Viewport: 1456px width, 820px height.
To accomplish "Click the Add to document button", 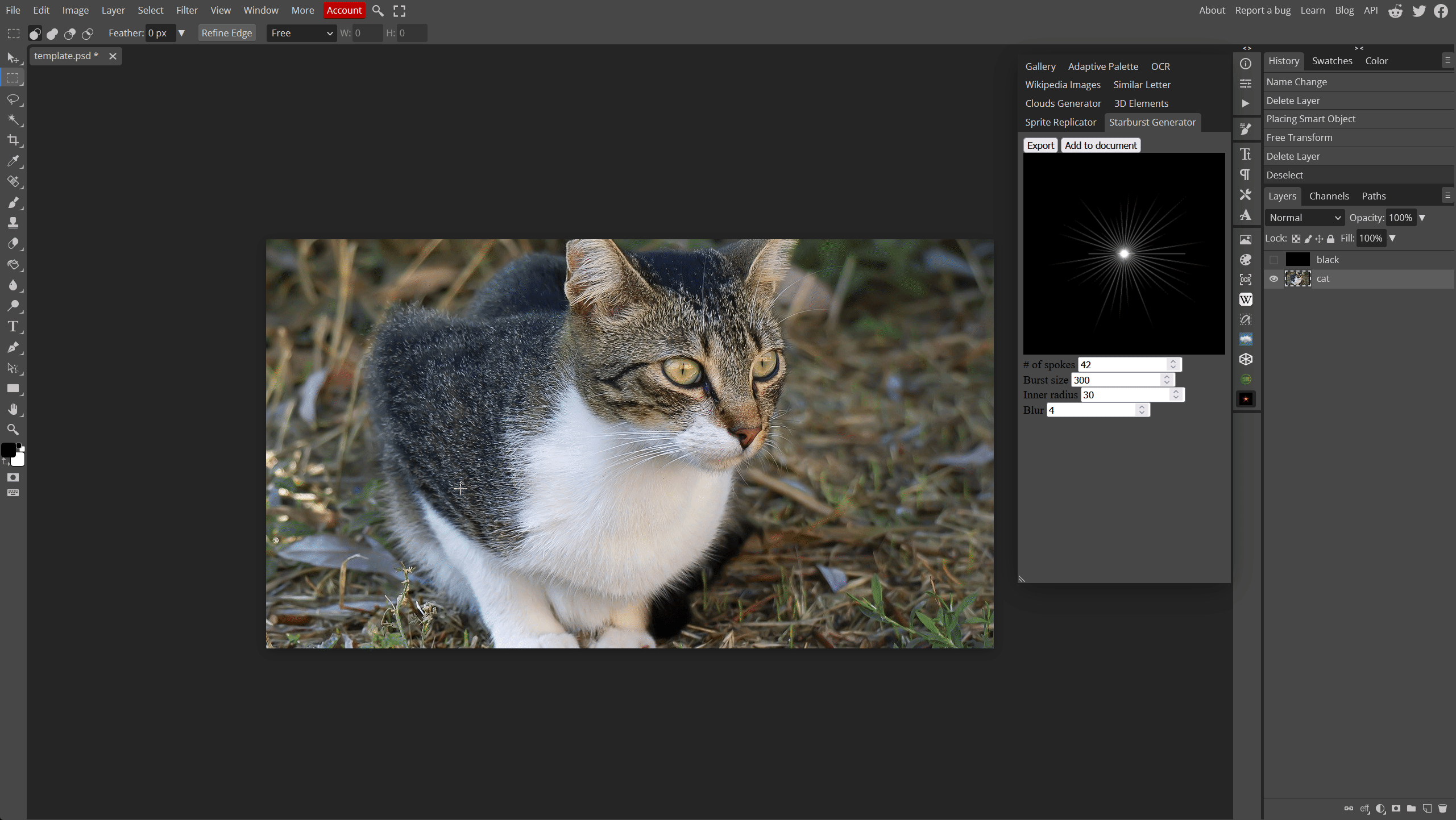I will 1100,145.
